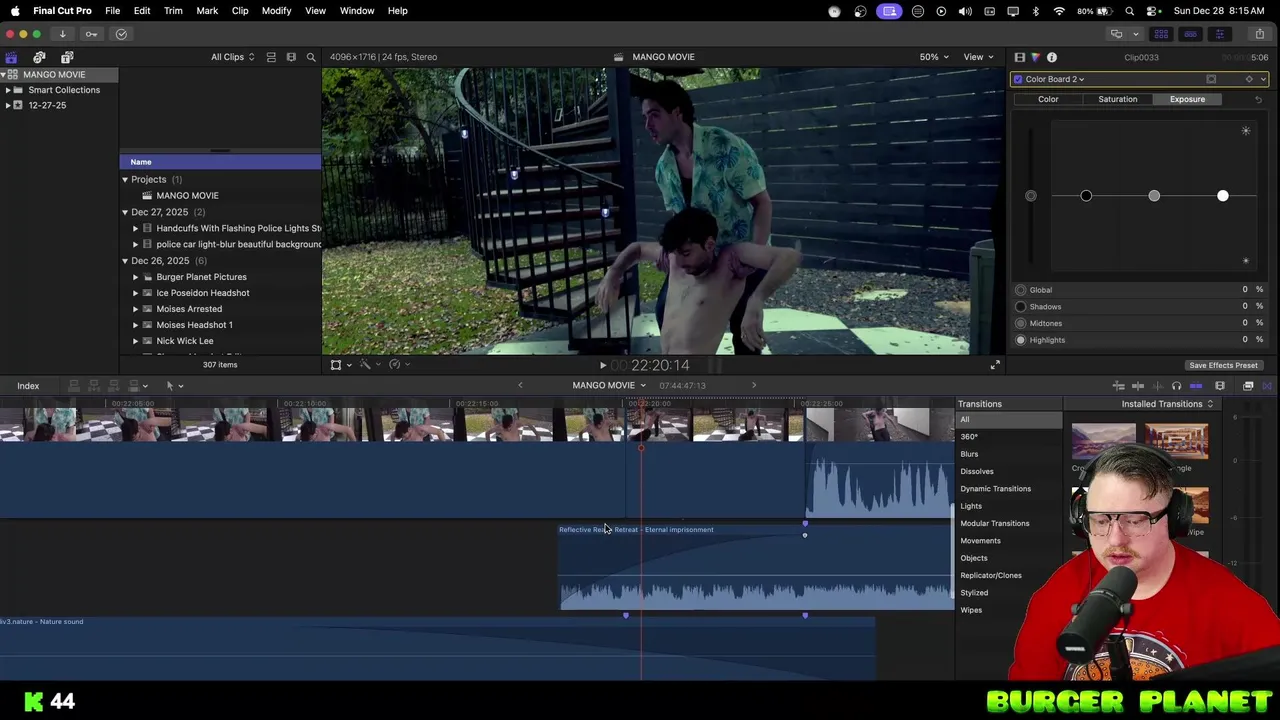Image resolution: width=1280 pixels, height=720 pixels.
Task: Toggle timeline snapping icon
Action: tap(1196, 386)
